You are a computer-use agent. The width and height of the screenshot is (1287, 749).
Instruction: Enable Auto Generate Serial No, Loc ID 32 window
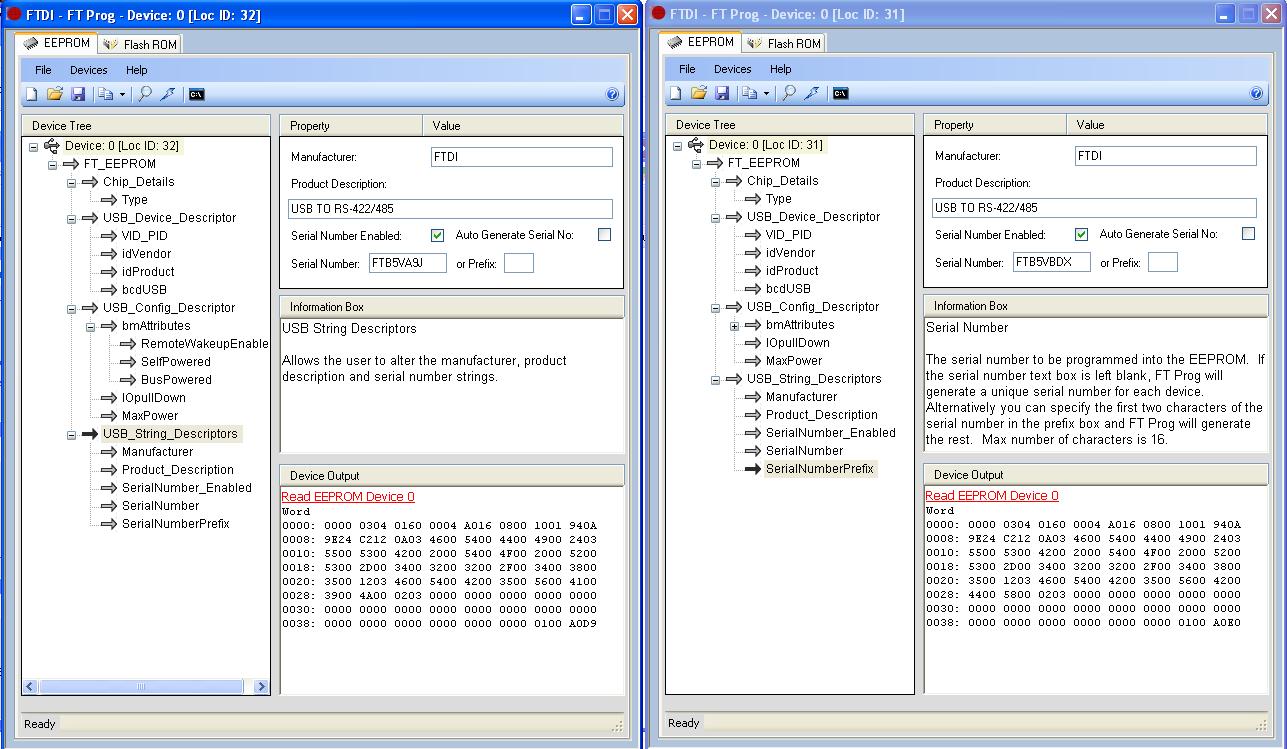(x=604, y=235)
